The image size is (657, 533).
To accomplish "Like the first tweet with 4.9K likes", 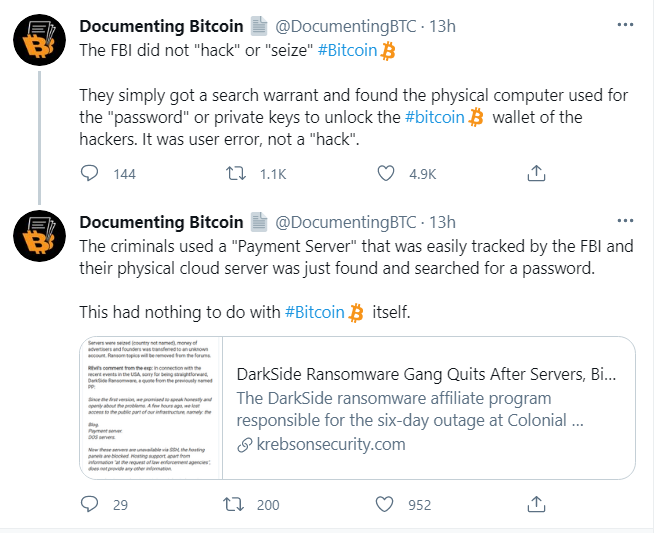I will coord(386,174).
